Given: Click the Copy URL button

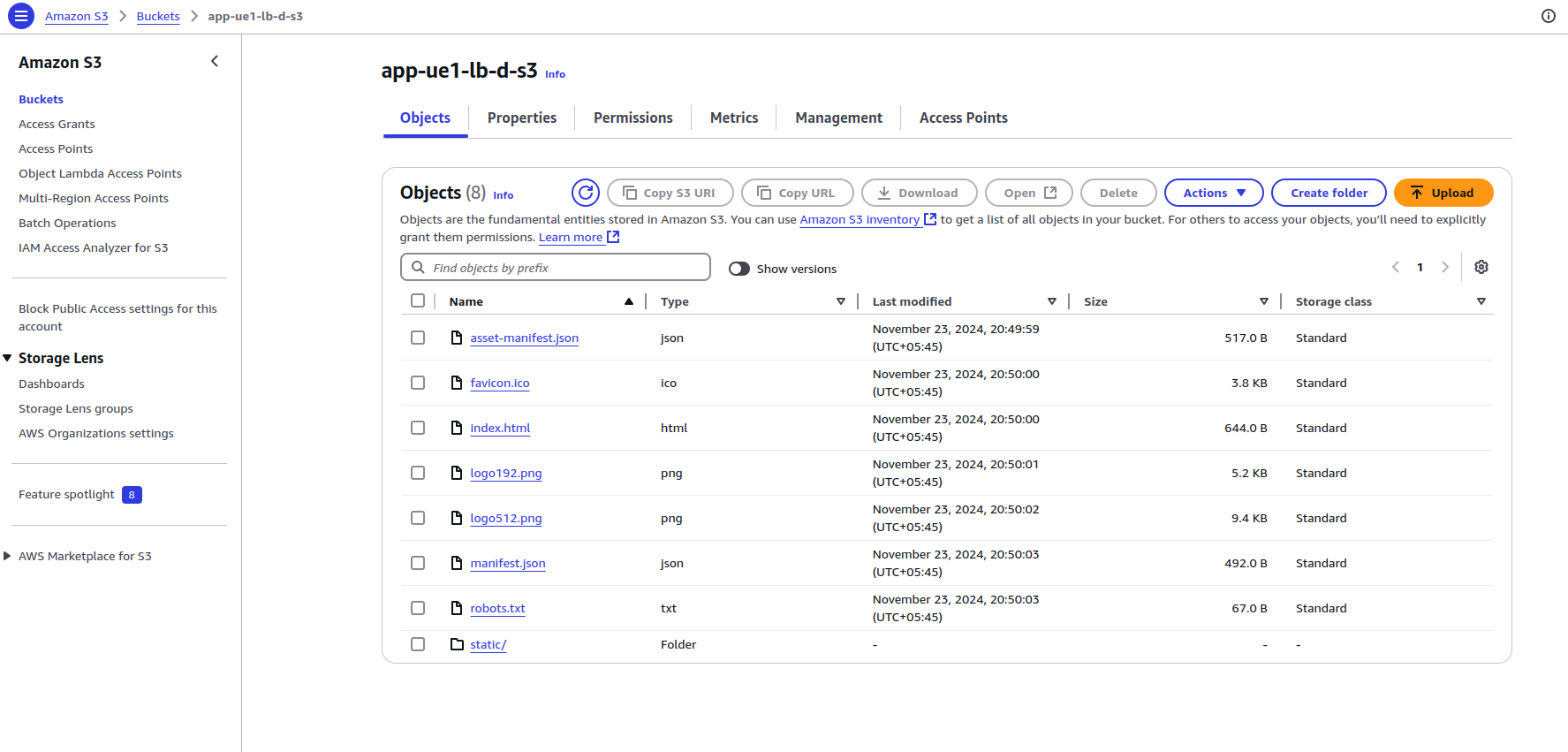Looking at the screenshot, I should [798, 193].
